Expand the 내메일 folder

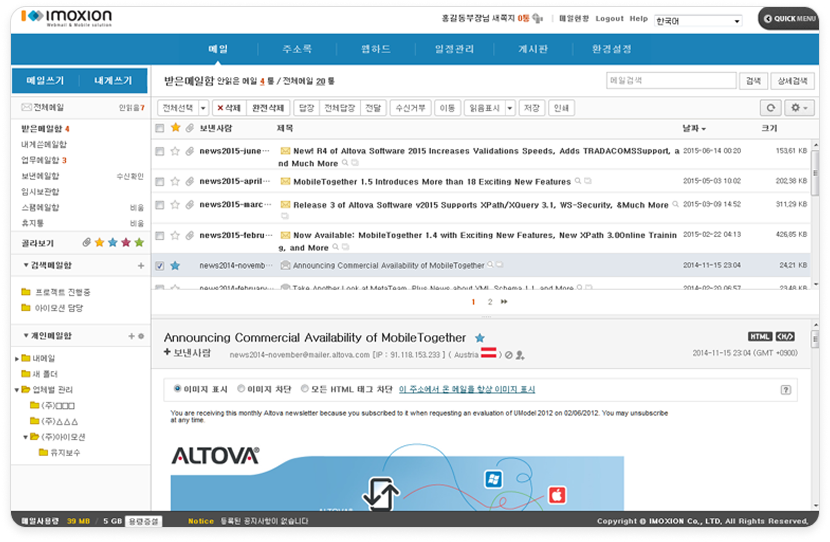[x=17, y=359]
